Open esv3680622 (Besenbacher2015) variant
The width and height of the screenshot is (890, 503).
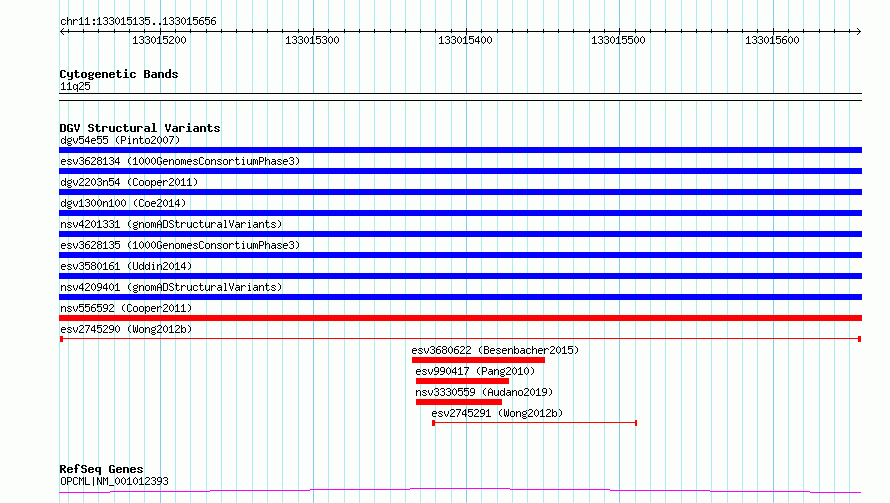point(495,350)
